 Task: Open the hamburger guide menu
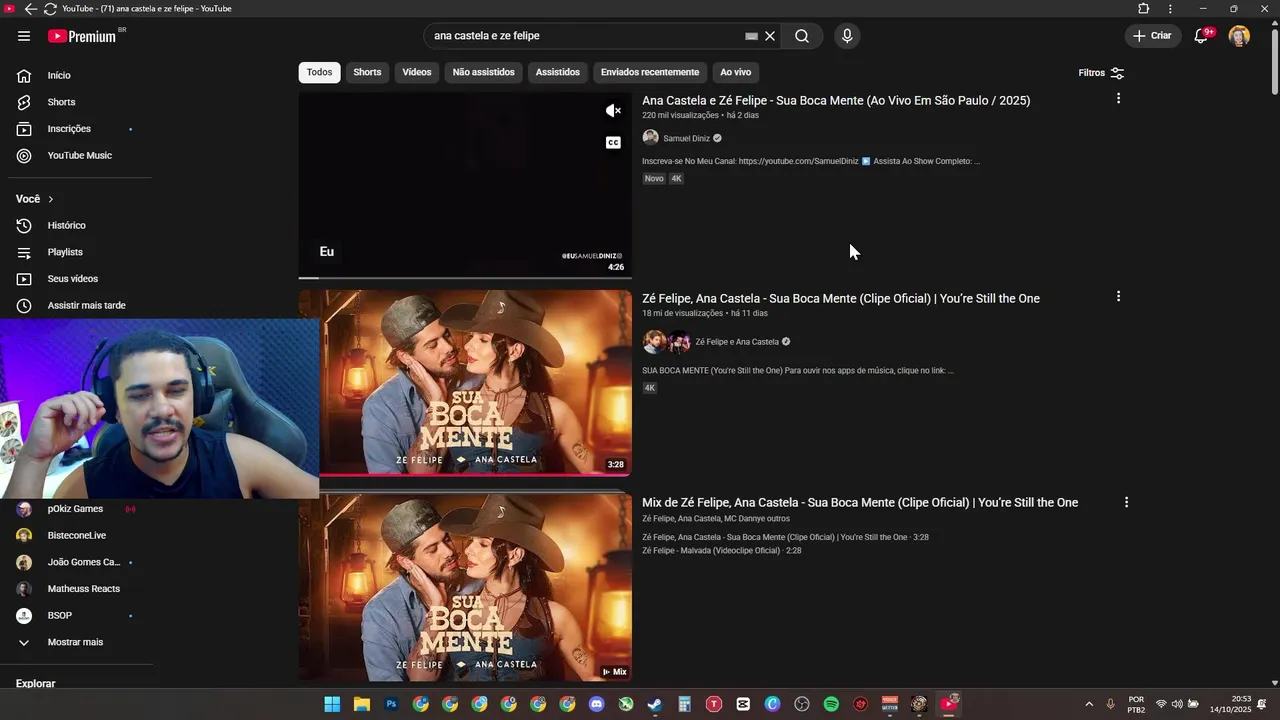[24, 36]
